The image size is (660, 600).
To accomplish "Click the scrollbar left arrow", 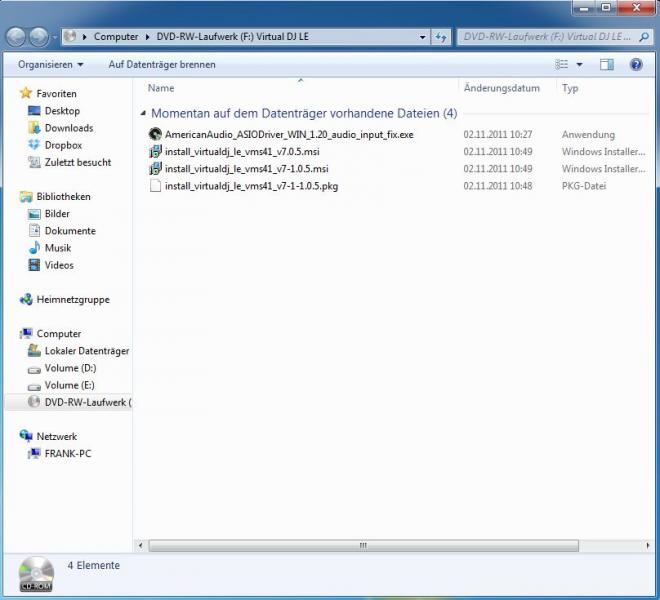I will point(141,546).
